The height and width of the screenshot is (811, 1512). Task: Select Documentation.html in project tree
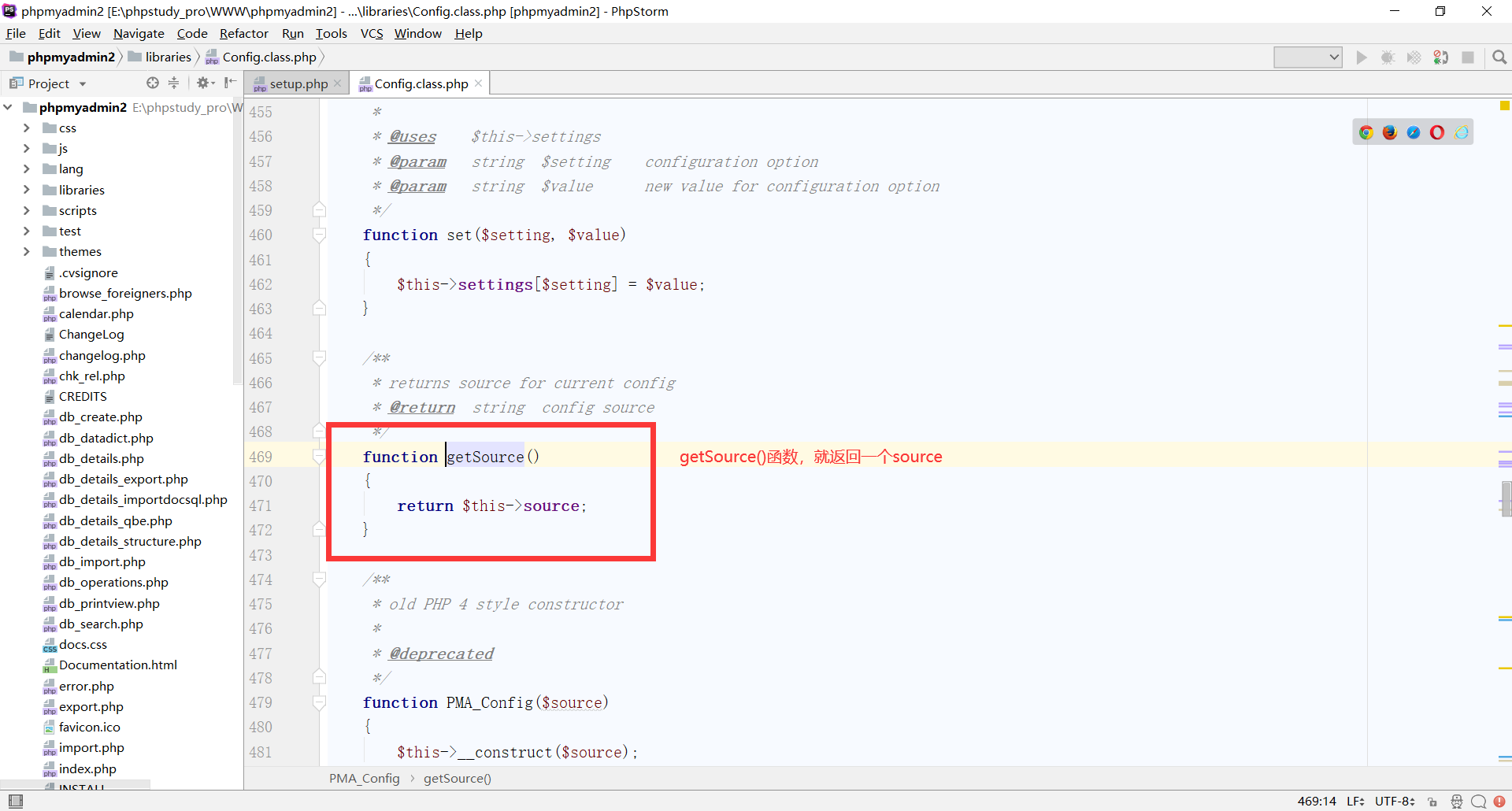pos(118,665)
